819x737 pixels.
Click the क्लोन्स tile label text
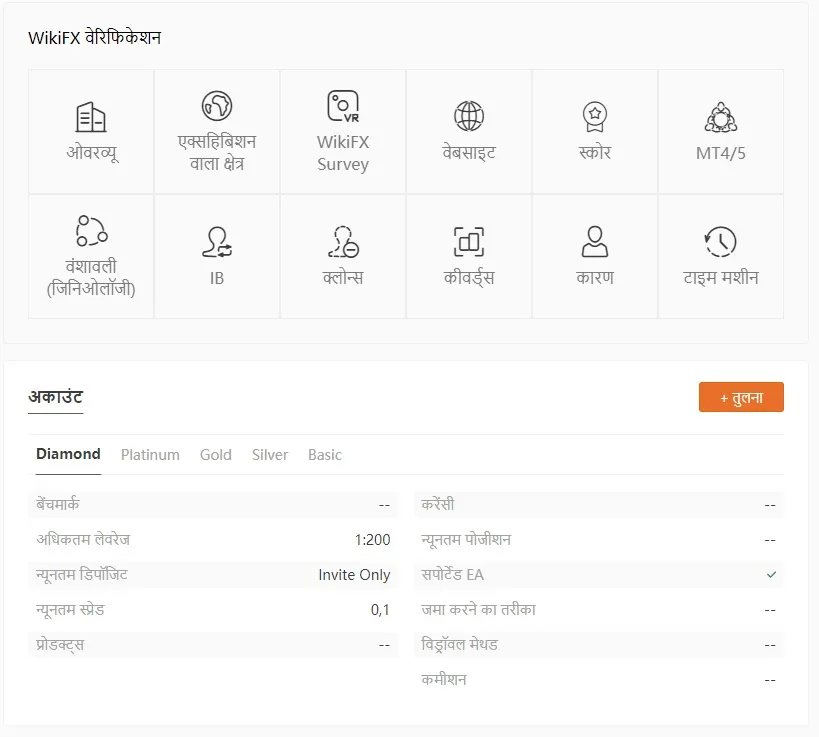click(343, 278)
